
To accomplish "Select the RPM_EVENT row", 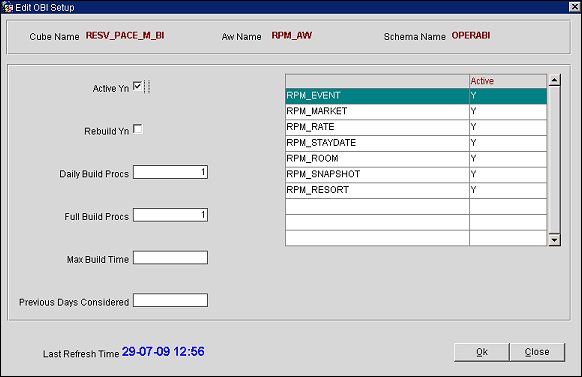I will click(x=416, y=96).
